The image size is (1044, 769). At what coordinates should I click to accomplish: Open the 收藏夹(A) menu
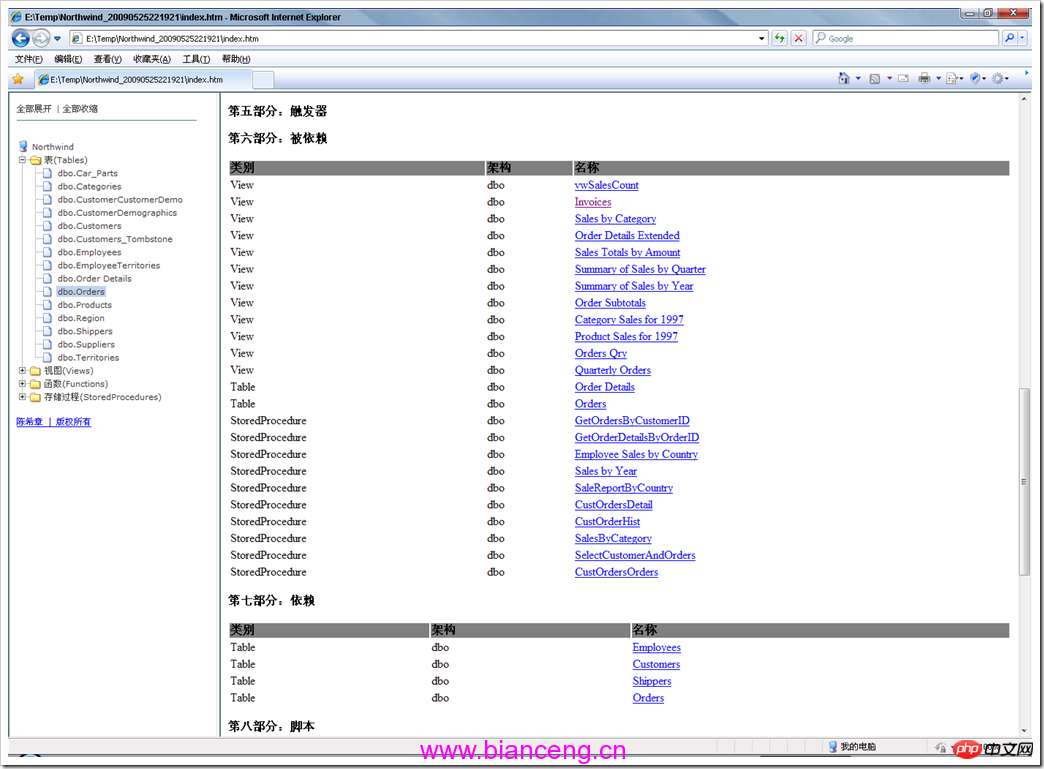point(152,59)
